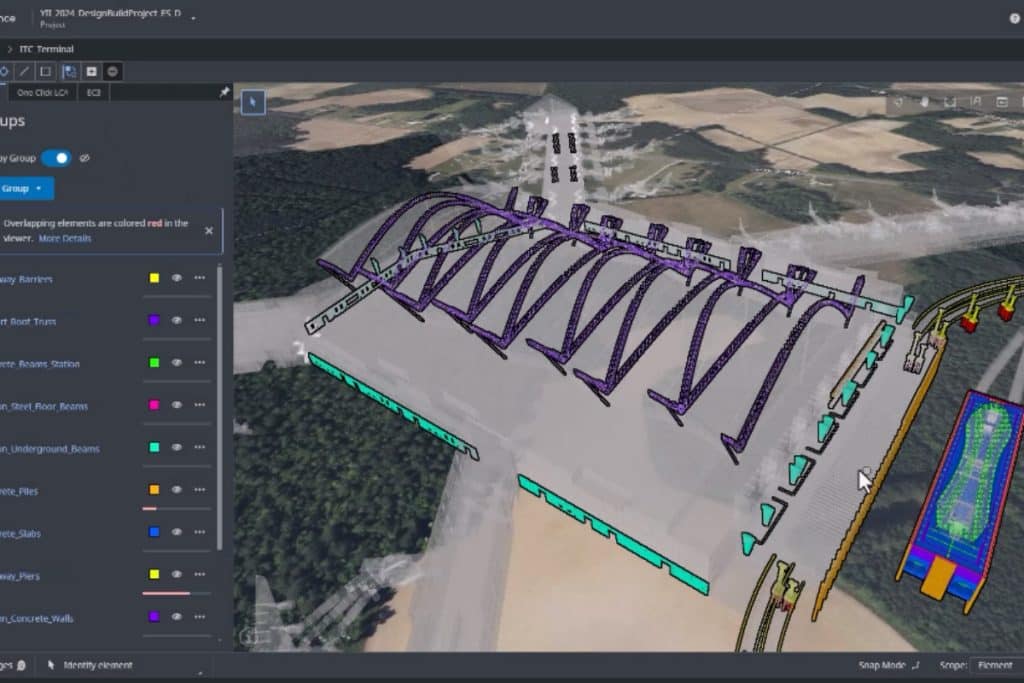Select the rectangle box selection tool

[46, 71]
